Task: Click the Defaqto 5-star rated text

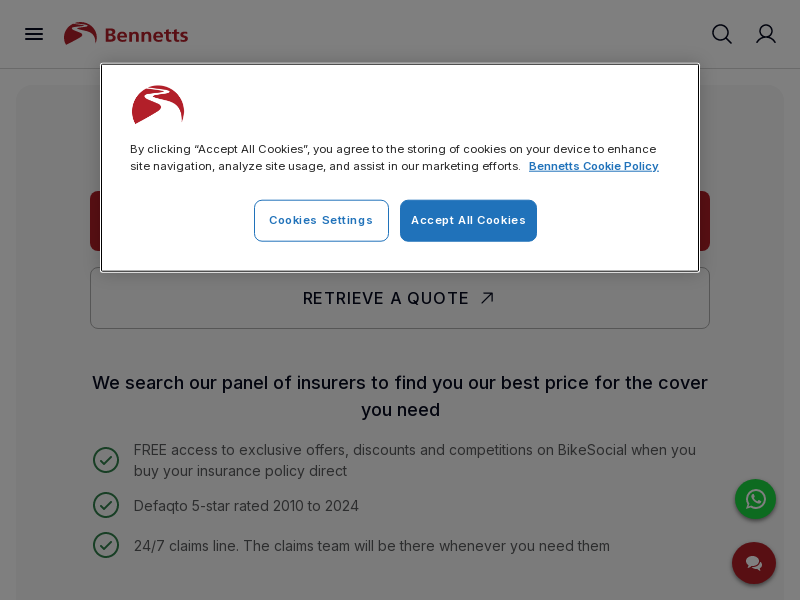Action: [246, 506]
